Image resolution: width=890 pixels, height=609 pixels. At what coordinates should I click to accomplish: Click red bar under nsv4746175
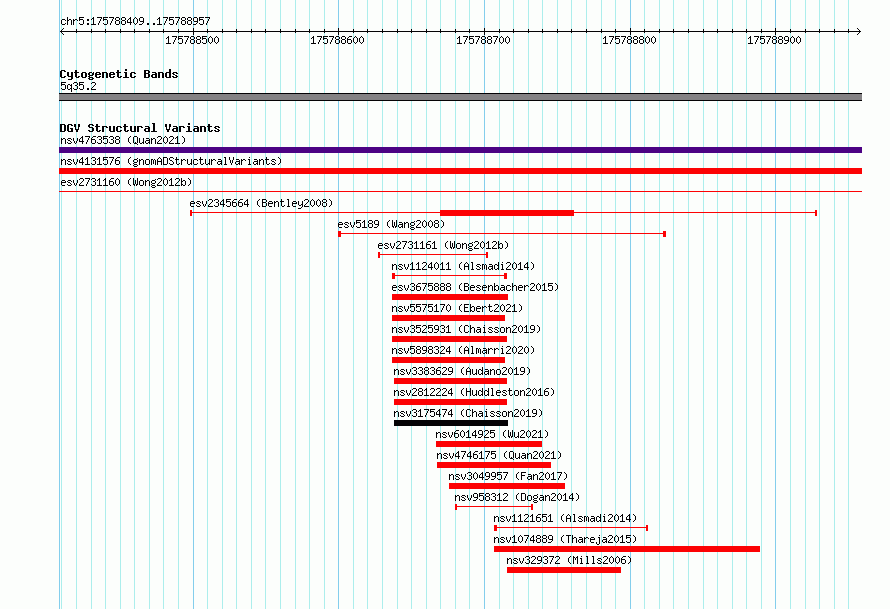pos(494,465)
